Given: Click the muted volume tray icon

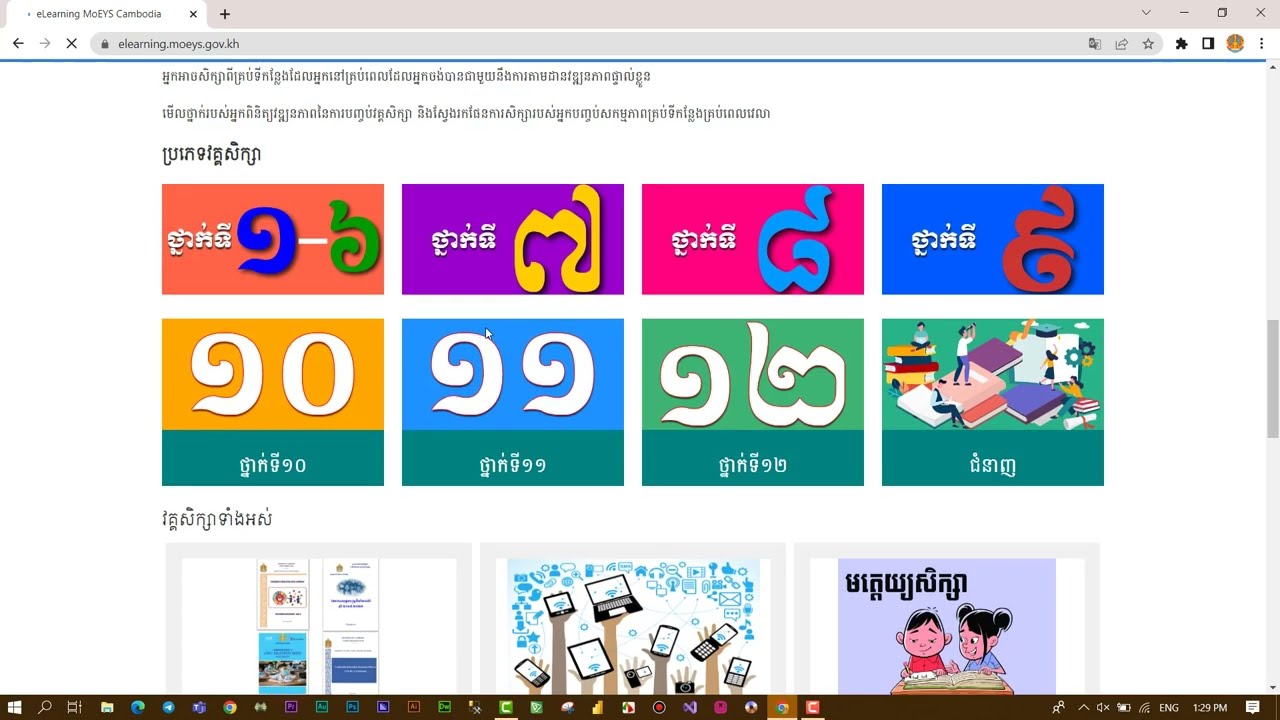Looking at the screenshot, I should coord(1103,707).
